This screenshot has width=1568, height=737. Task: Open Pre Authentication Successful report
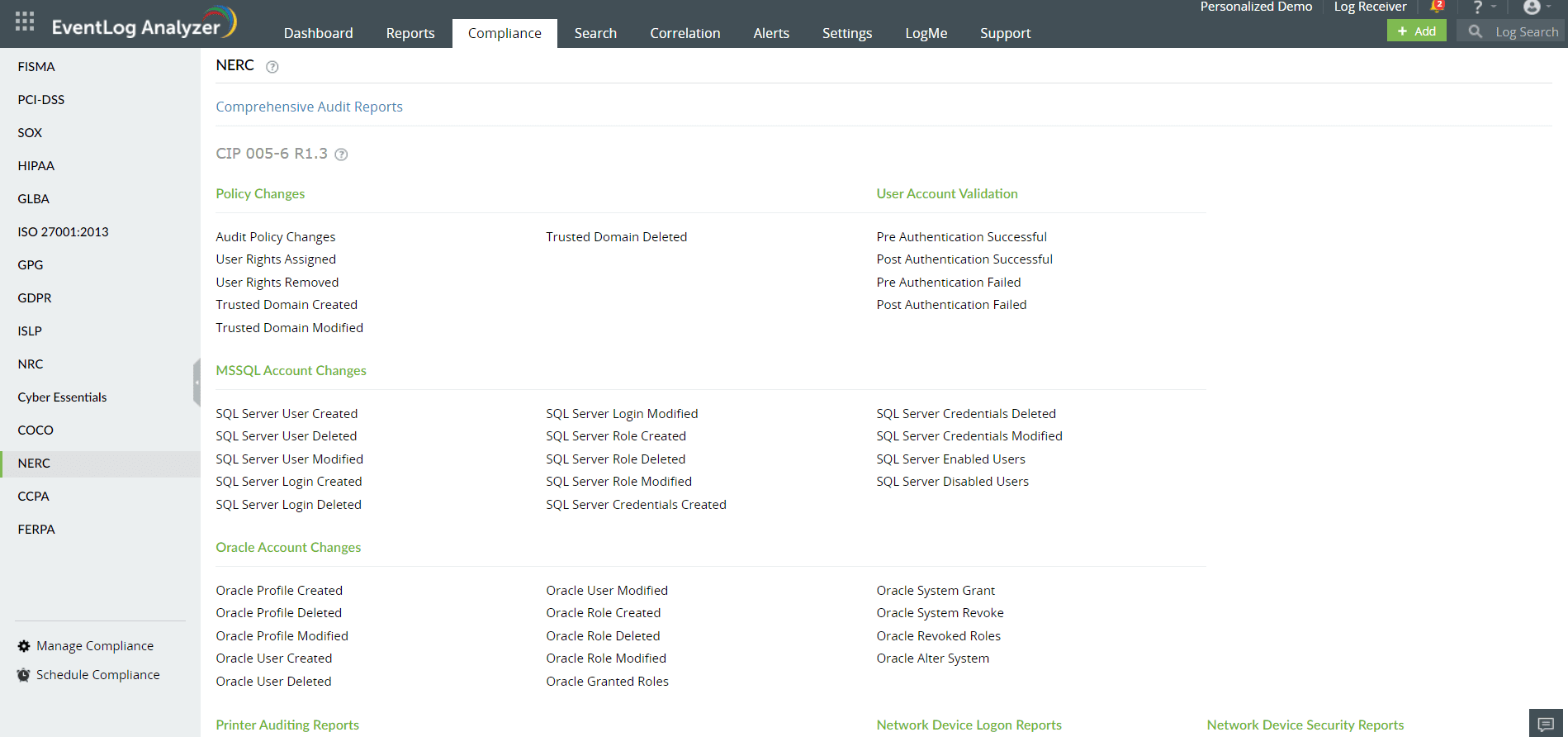click(x=962, y=237)
